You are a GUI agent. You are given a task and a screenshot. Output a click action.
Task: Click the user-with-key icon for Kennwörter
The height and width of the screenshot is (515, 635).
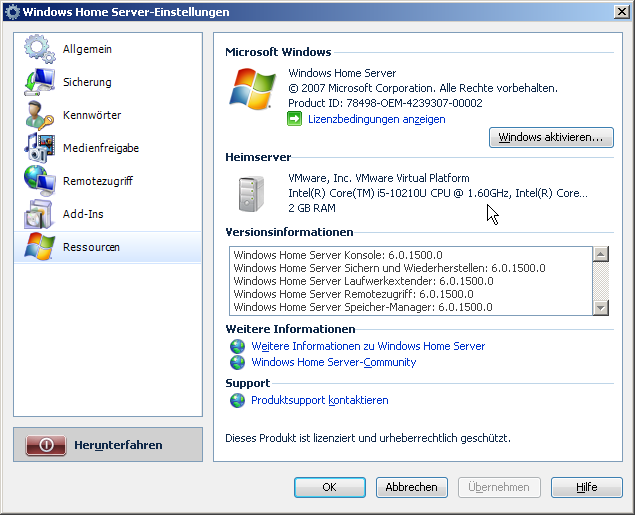pyautogui.click(x=39, y=115)
